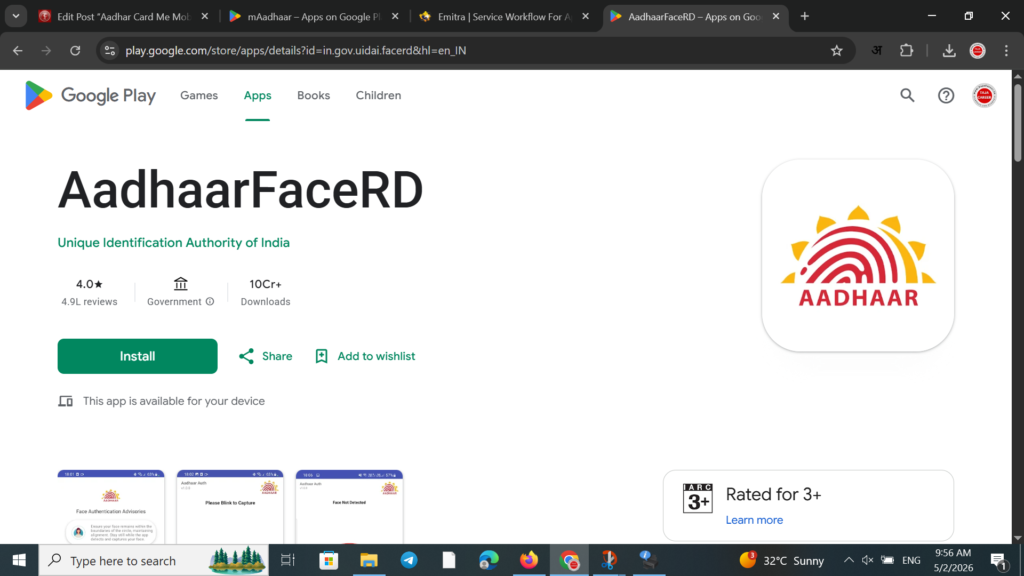Select the Books tab
Screen dimensions: 1024x576
[x=313, y=95]
